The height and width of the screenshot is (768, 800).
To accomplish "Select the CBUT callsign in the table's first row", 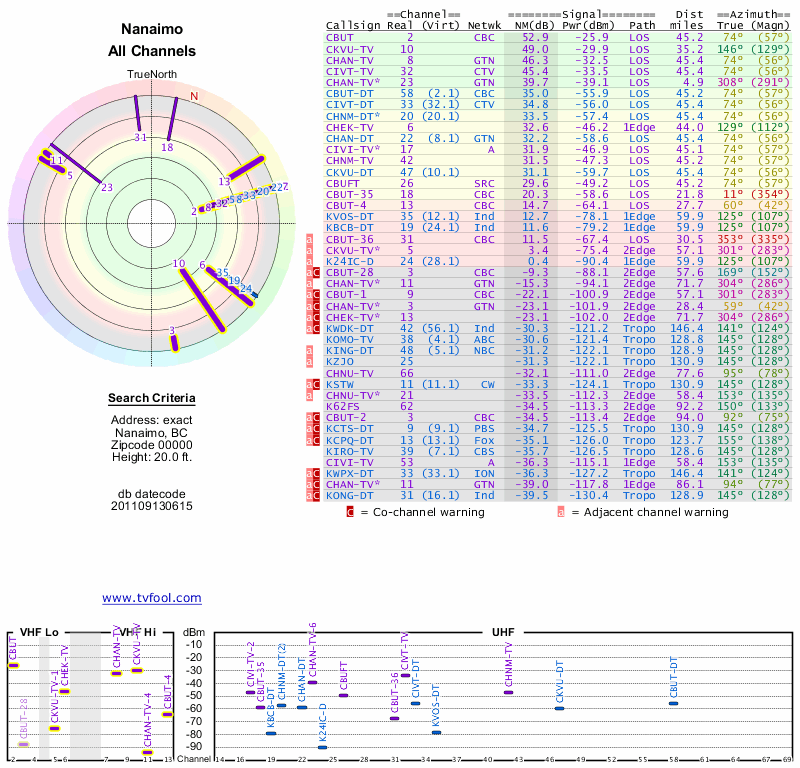I will click(340, 38).
